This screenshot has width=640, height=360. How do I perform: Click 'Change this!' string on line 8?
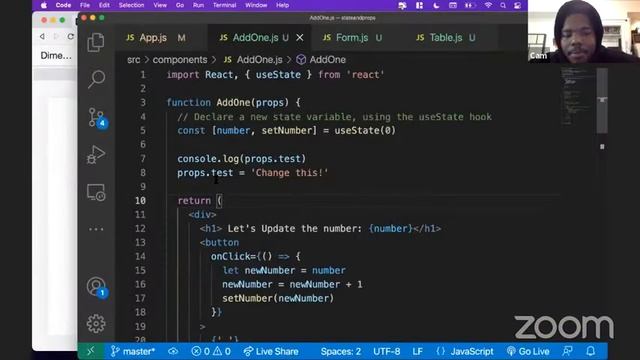pos(289,173)
